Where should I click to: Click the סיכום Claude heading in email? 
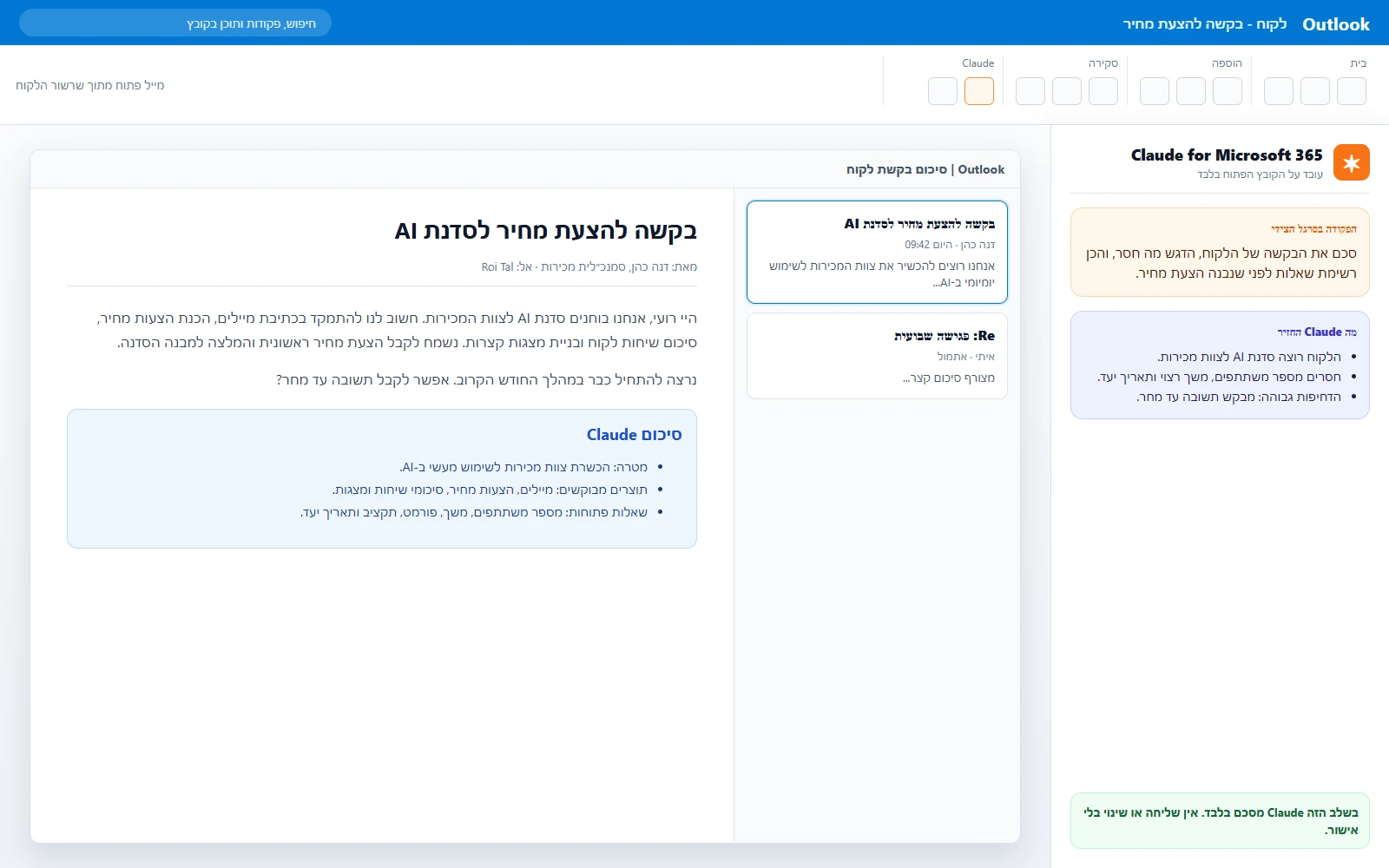(634, 435)
